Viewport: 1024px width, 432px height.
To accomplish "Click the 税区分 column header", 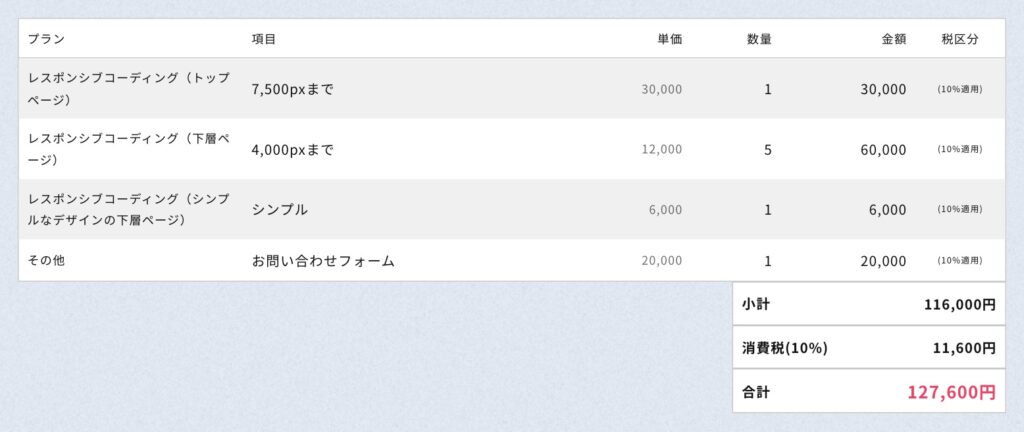I will [959, 39].
